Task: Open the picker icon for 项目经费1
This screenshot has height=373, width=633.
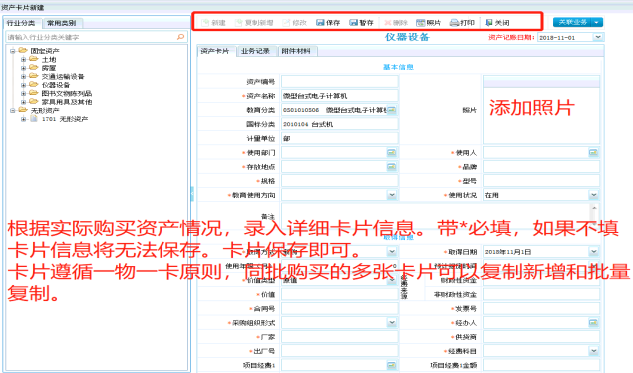Action: (x=391, y=365)
